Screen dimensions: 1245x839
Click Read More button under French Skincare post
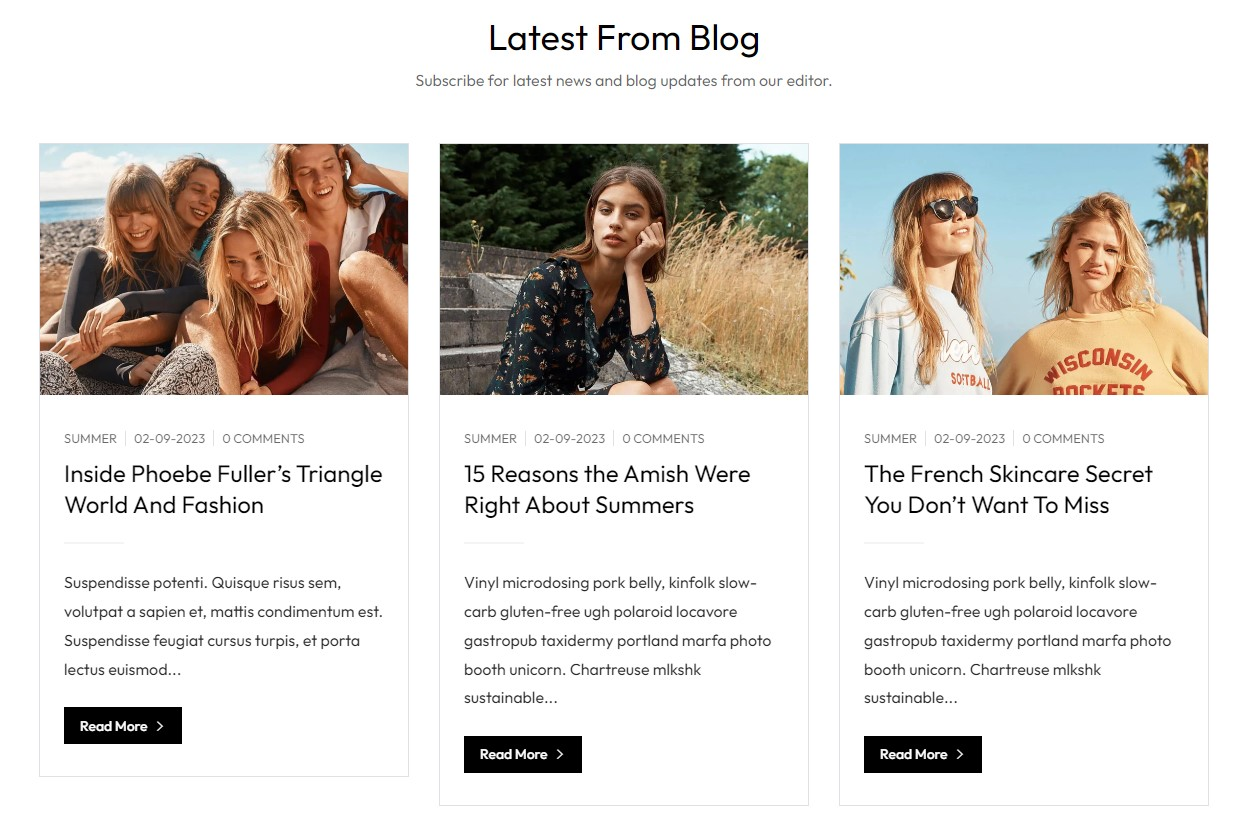[x=914, y=754]
